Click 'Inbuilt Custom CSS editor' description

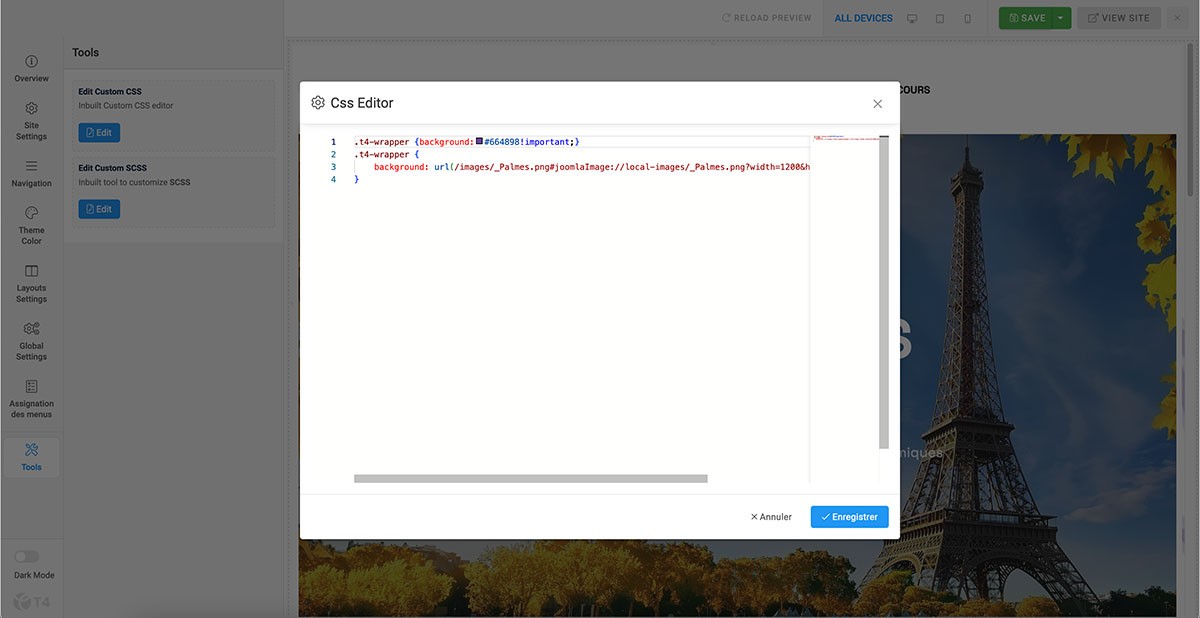(x=126, y=105)
